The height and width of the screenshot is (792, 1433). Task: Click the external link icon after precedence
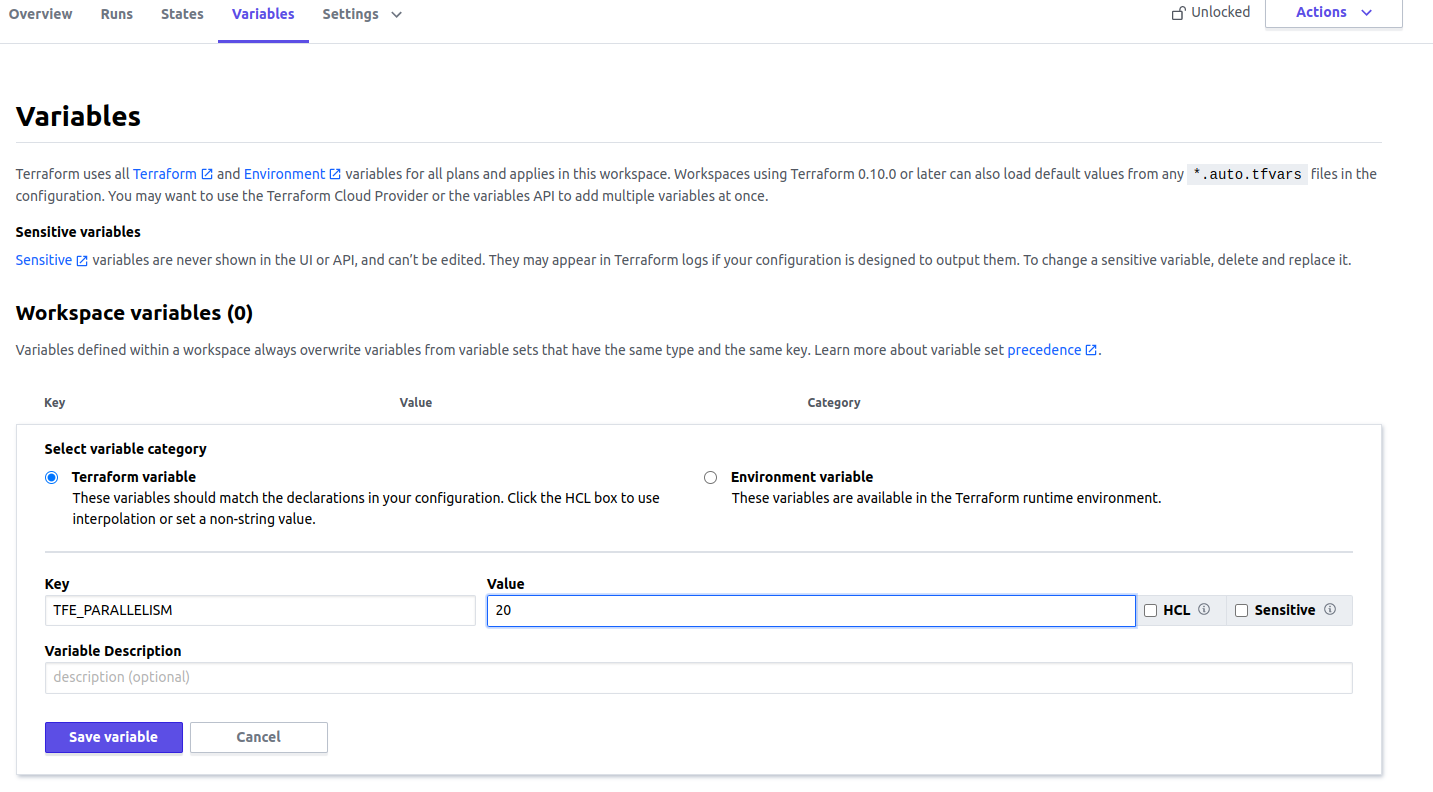point(1091,349)
